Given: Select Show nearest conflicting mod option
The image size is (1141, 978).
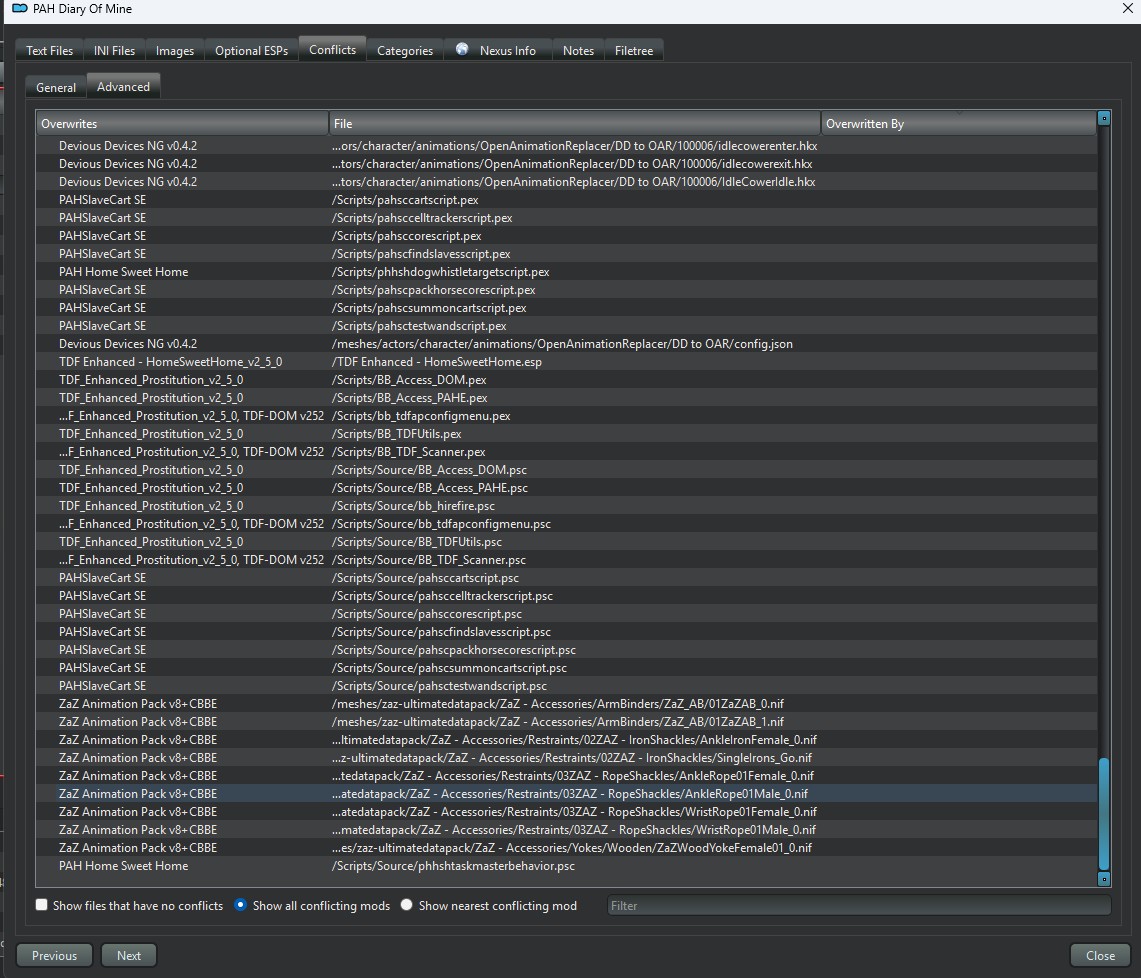Looking at the screenshot, I should (x=406, y=905).
